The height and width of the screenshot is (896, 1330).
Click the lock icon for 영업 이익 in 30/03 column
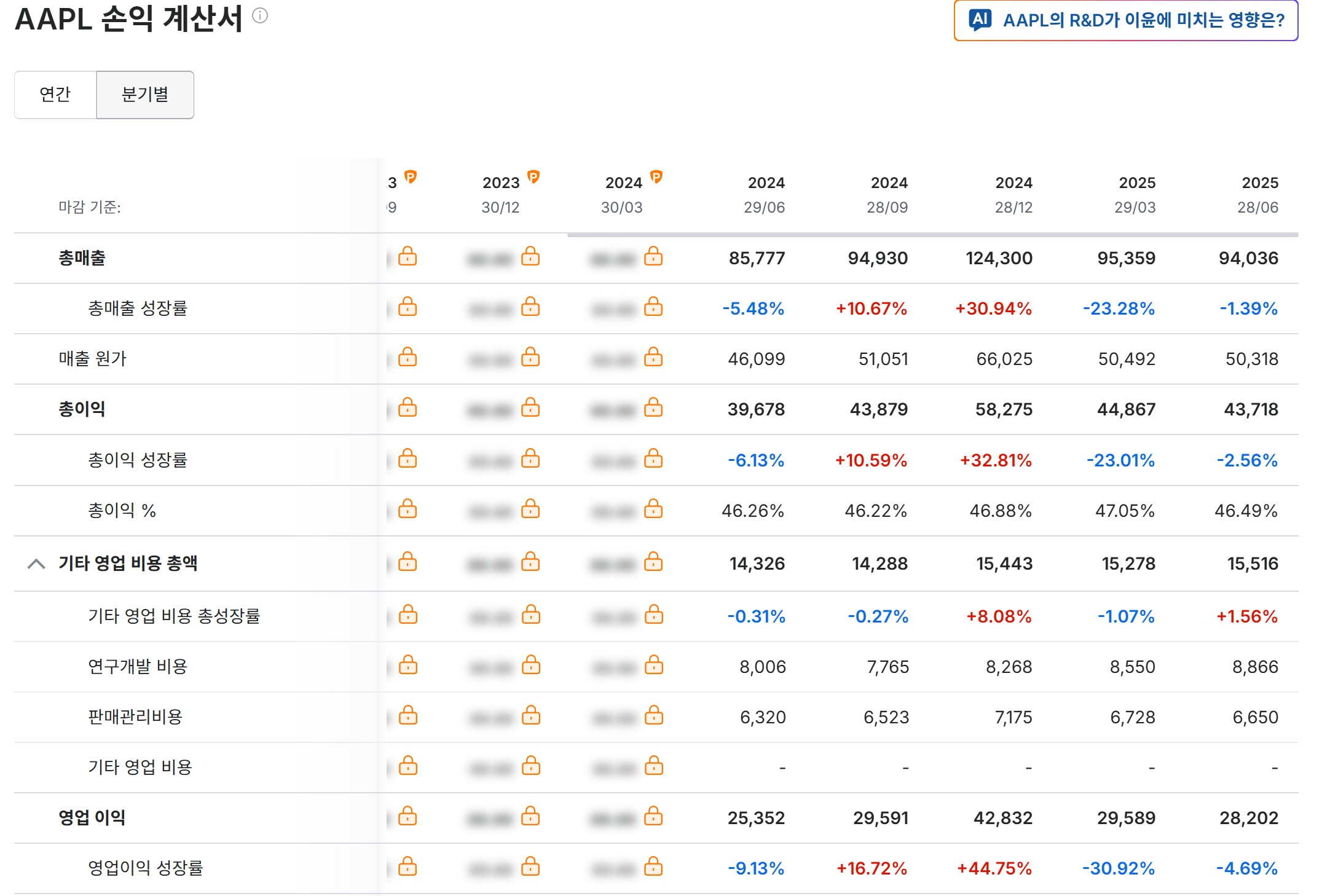point(653,815)
